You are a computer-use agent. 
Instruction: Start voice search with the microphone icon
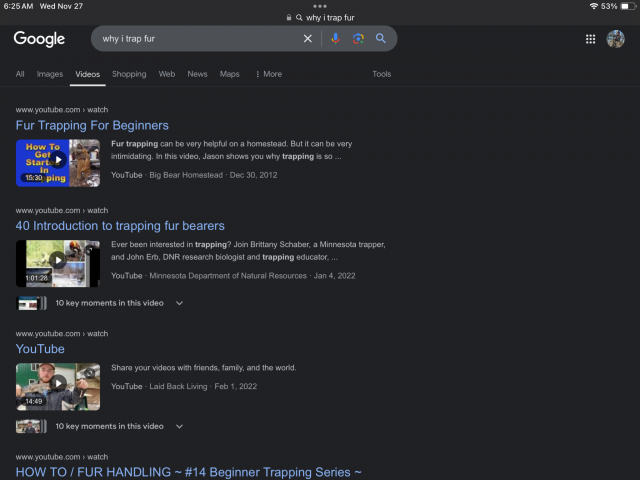pos(335,38)
